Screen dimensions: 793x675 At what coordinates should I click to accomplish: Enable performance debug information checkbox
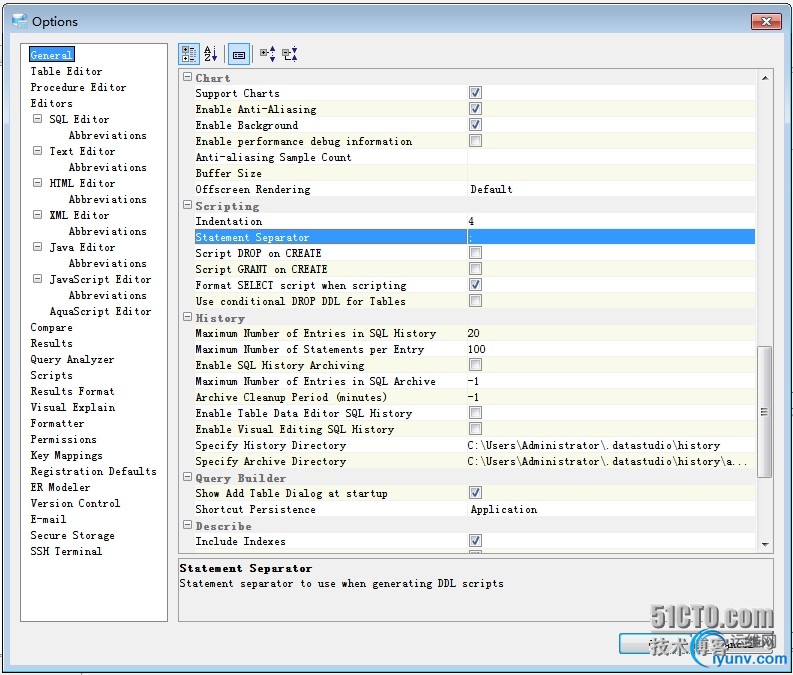point(475,141)
